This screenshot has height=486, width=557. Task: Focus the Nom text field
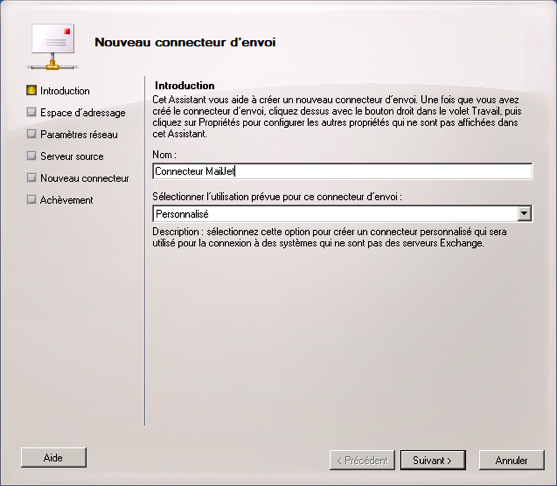pyautogui.click(x=342, y=171)
